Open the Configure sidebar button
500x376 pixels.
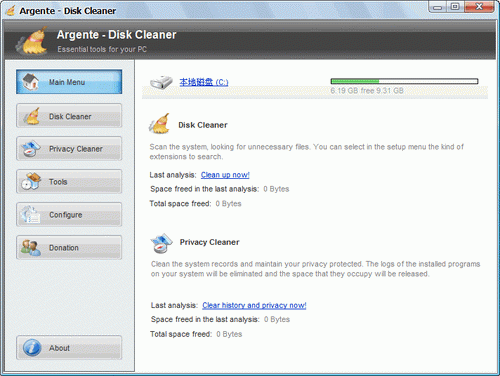[69, 215]
